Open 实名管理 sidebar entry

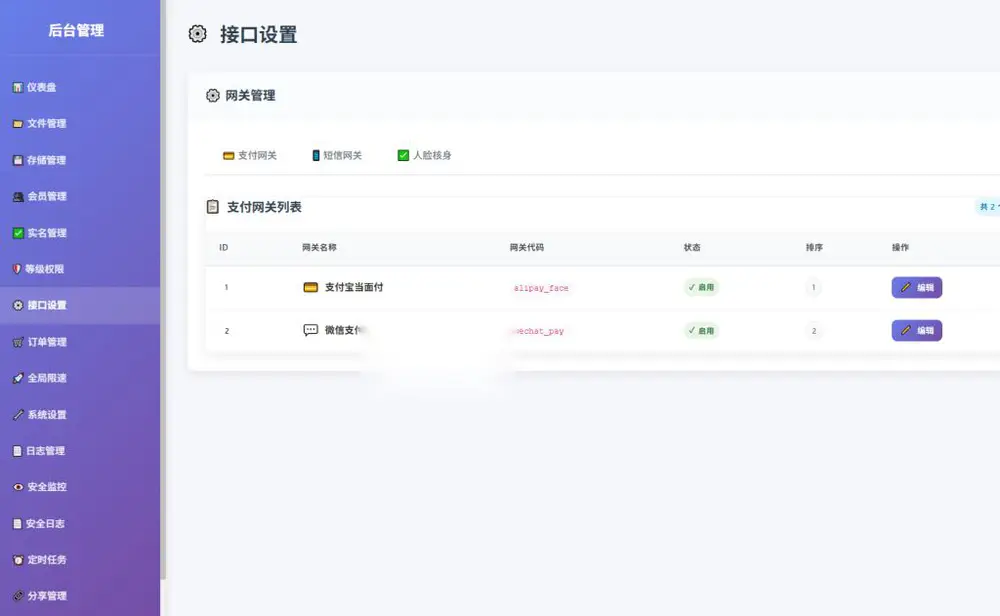point(80,233)
